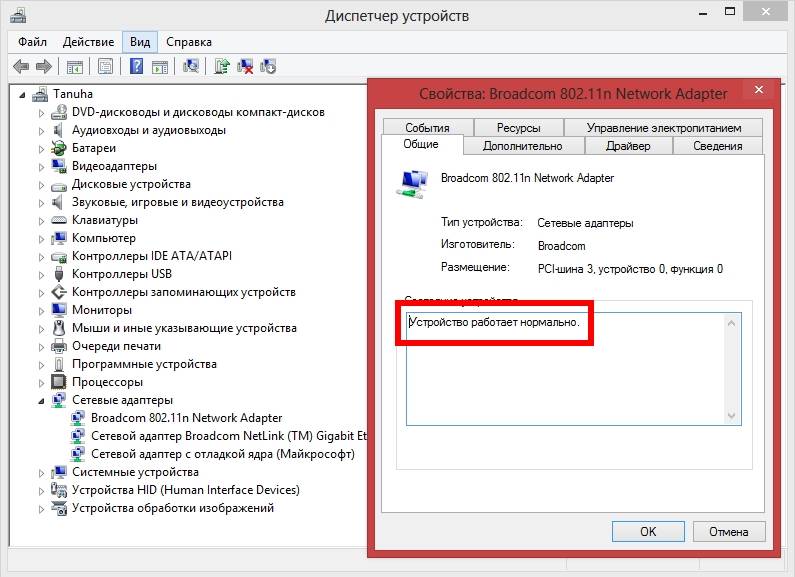This screenshot has height=577, width=795.
Task: Close the Broadcom properties dialog
Action: click(758, 90)
